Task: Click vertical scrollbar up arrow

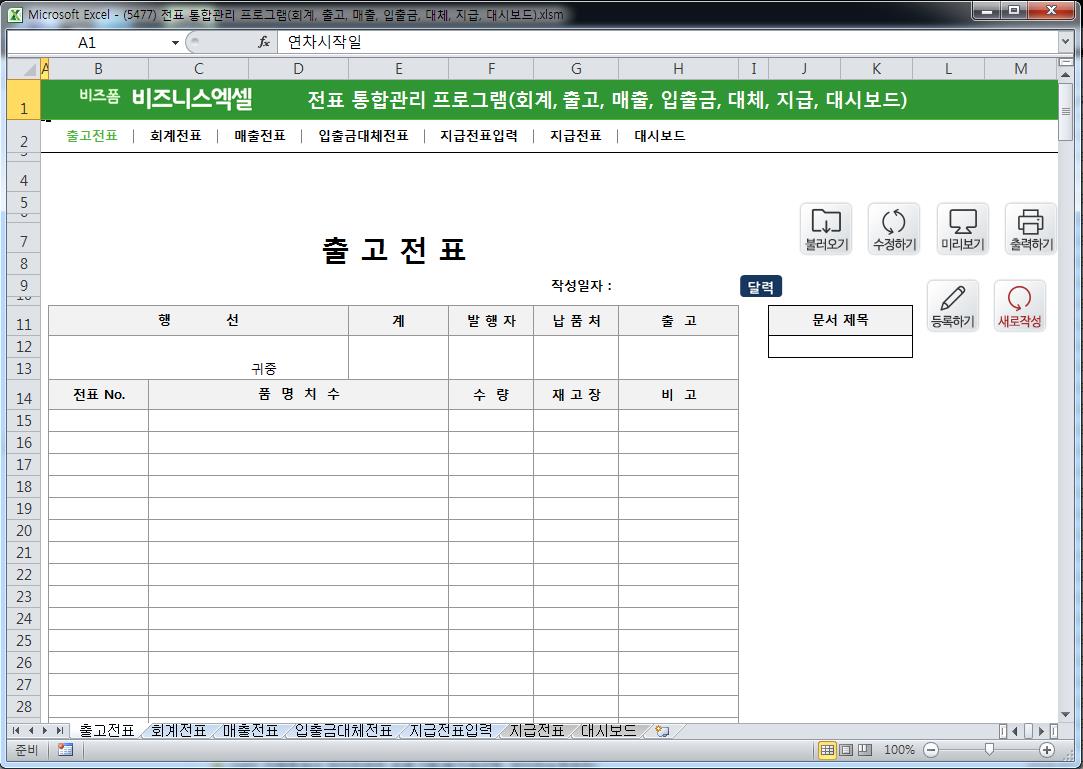Action: (x=1065, y=74)
